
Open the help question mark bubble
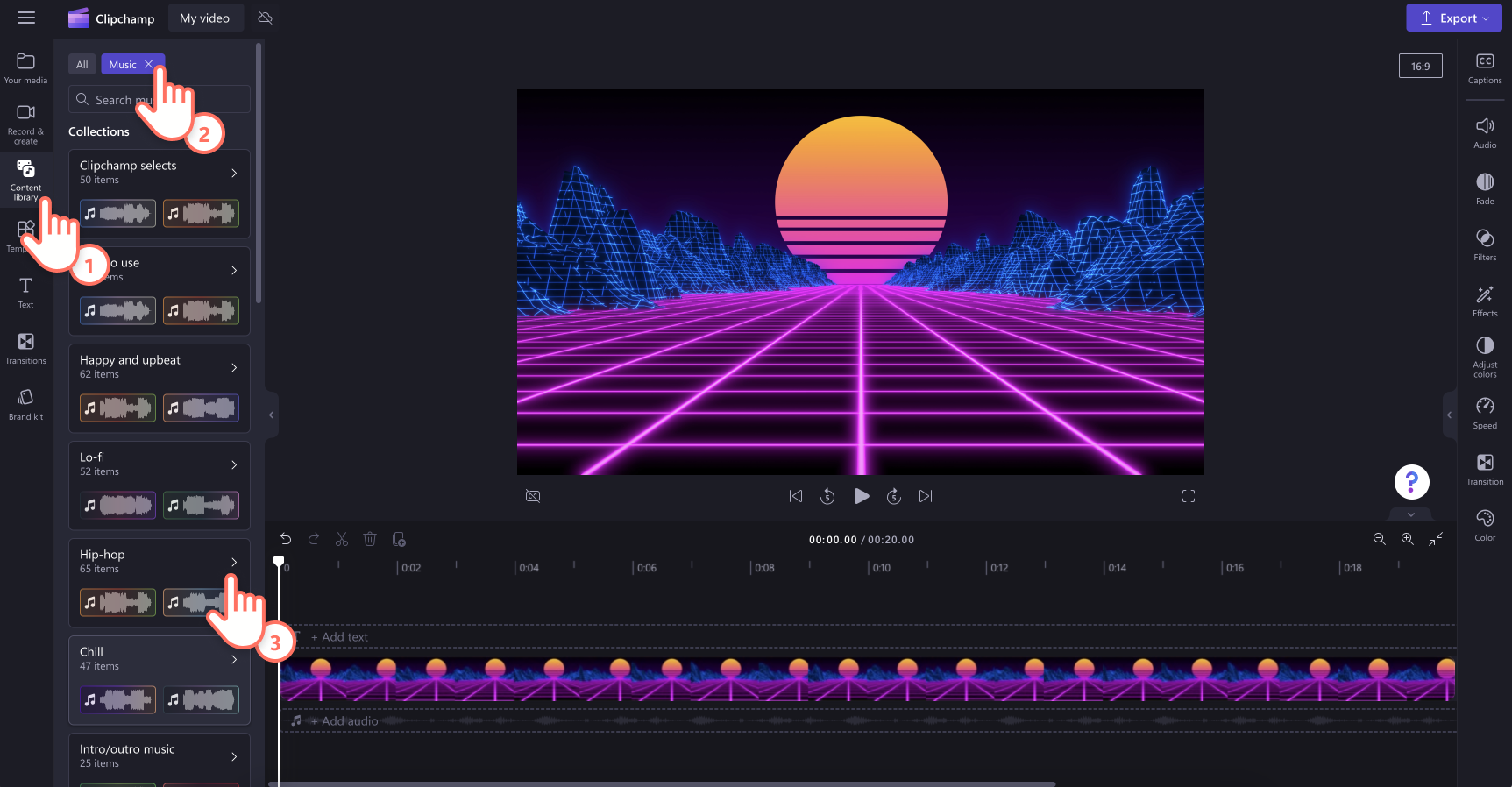pos(1411,481)
